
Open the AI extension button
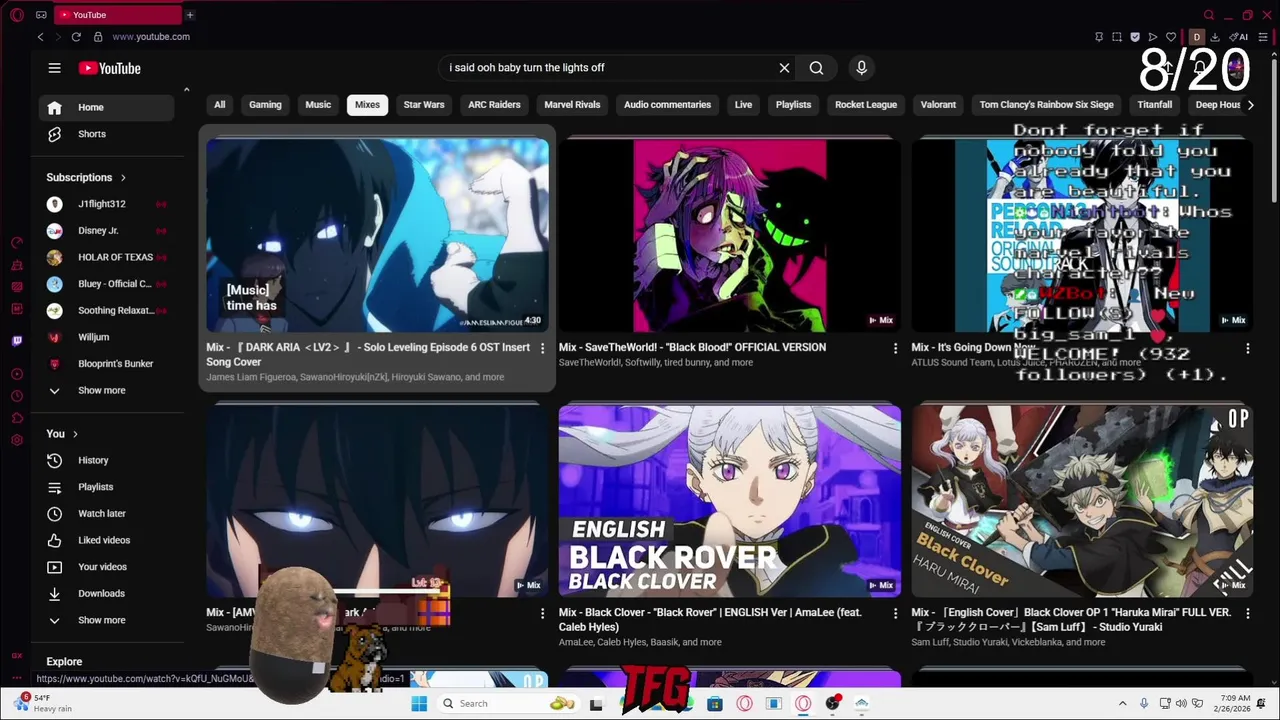point(1239,37)
